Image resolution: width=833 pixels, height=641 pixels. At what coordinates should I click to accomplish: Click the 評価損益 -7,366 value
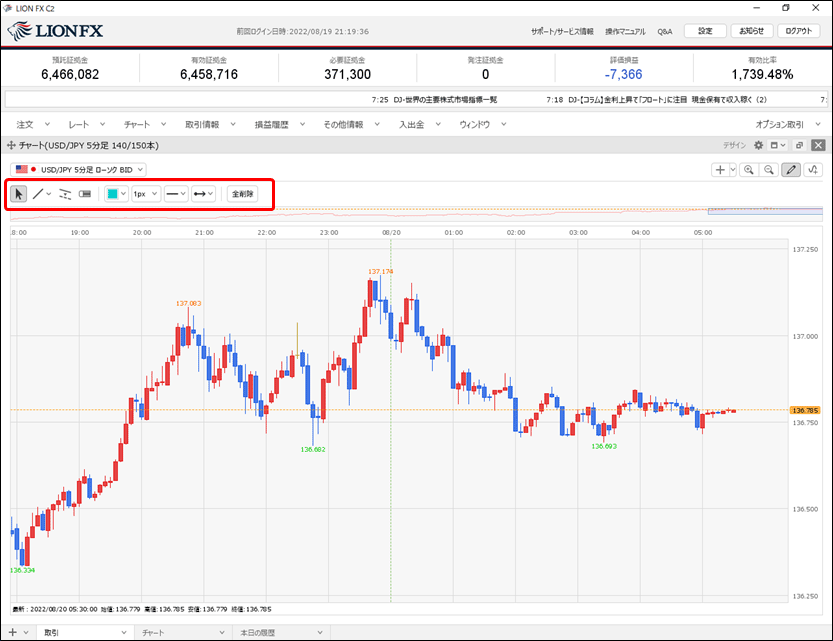pos(623,74)
